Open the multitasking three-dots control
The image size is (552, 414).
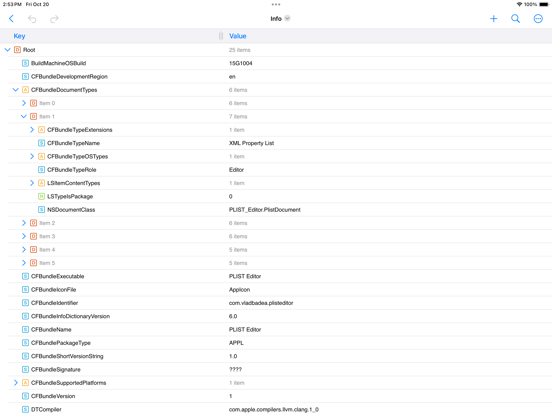point(276,5)
